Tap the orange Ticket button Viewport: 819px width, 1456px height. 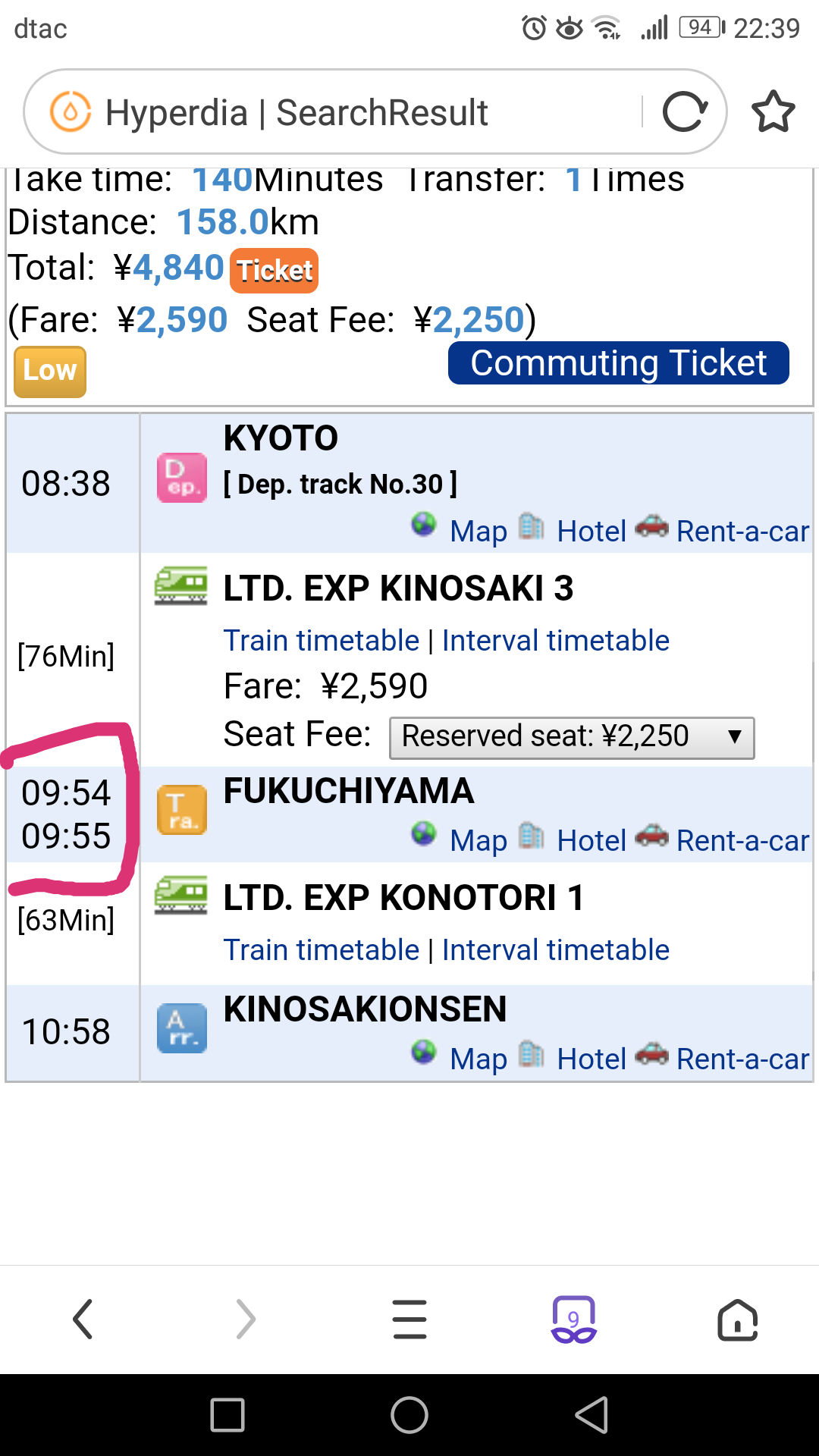pos(274,271)
